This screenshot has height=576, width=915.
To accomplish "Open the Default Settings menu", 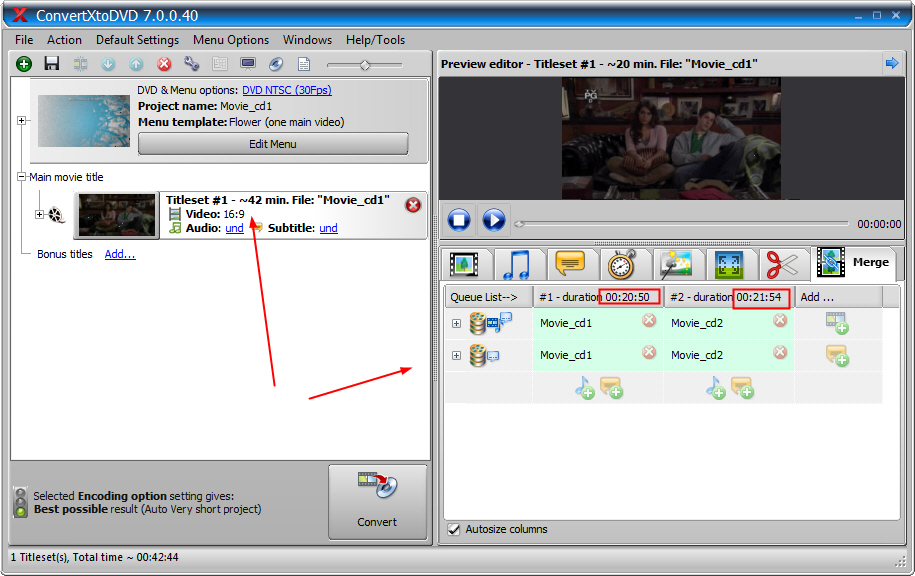I will coord(137,40).
